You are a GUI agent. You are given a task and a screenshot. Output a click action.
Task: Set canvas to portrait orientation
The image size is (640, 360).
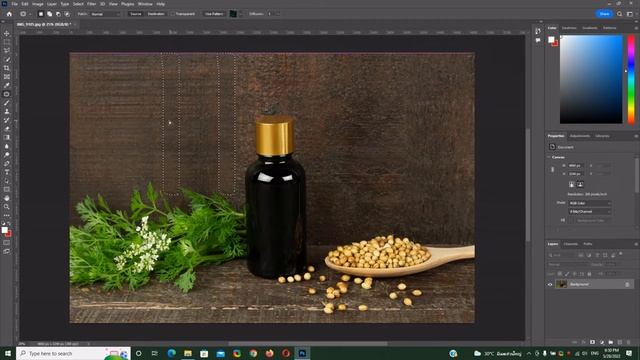point(571,184)
